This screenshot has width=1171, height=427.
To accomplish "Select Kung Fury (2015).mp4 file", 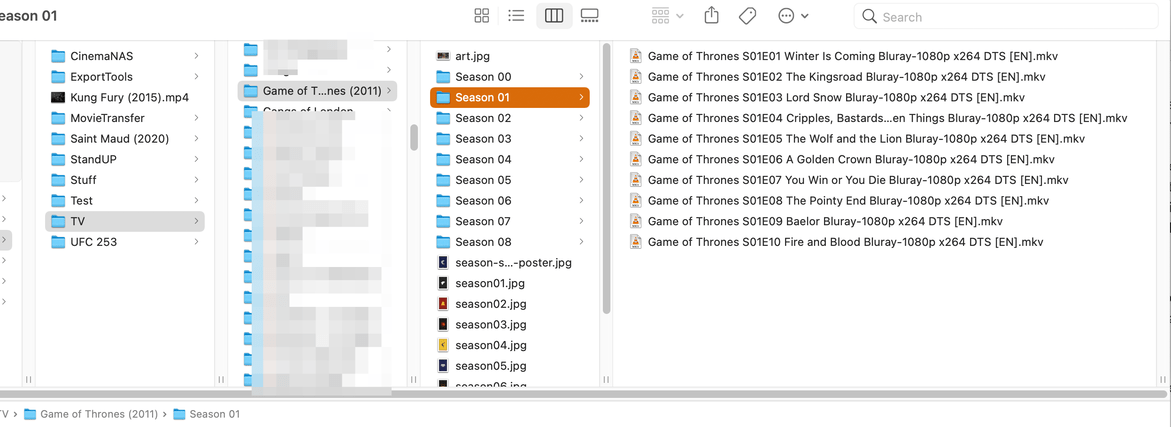I will 125,97.
